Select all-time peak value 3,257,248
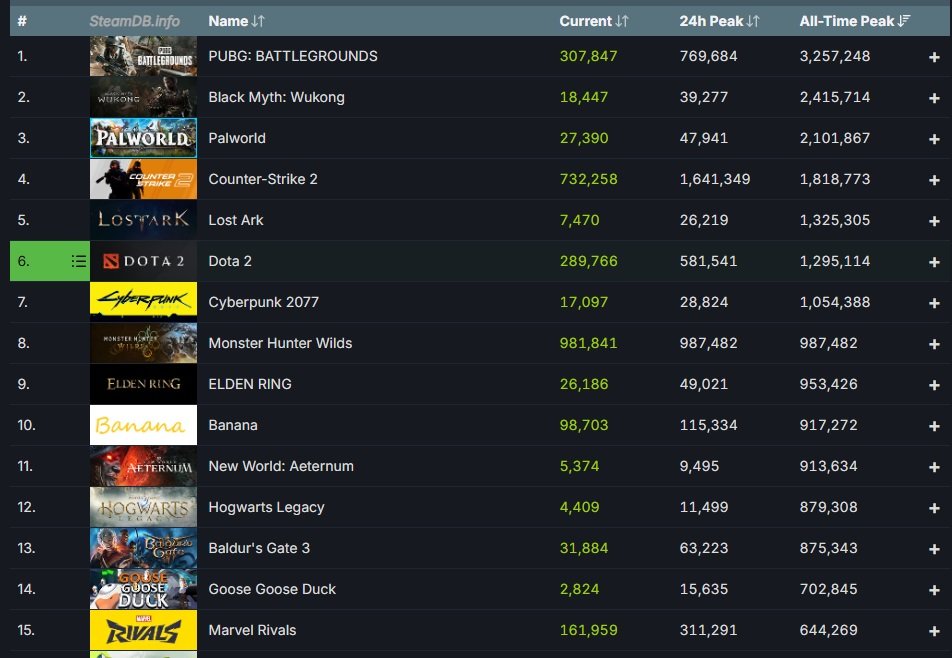952x658 pixels. pyautogui.click(x=835, y=56)
